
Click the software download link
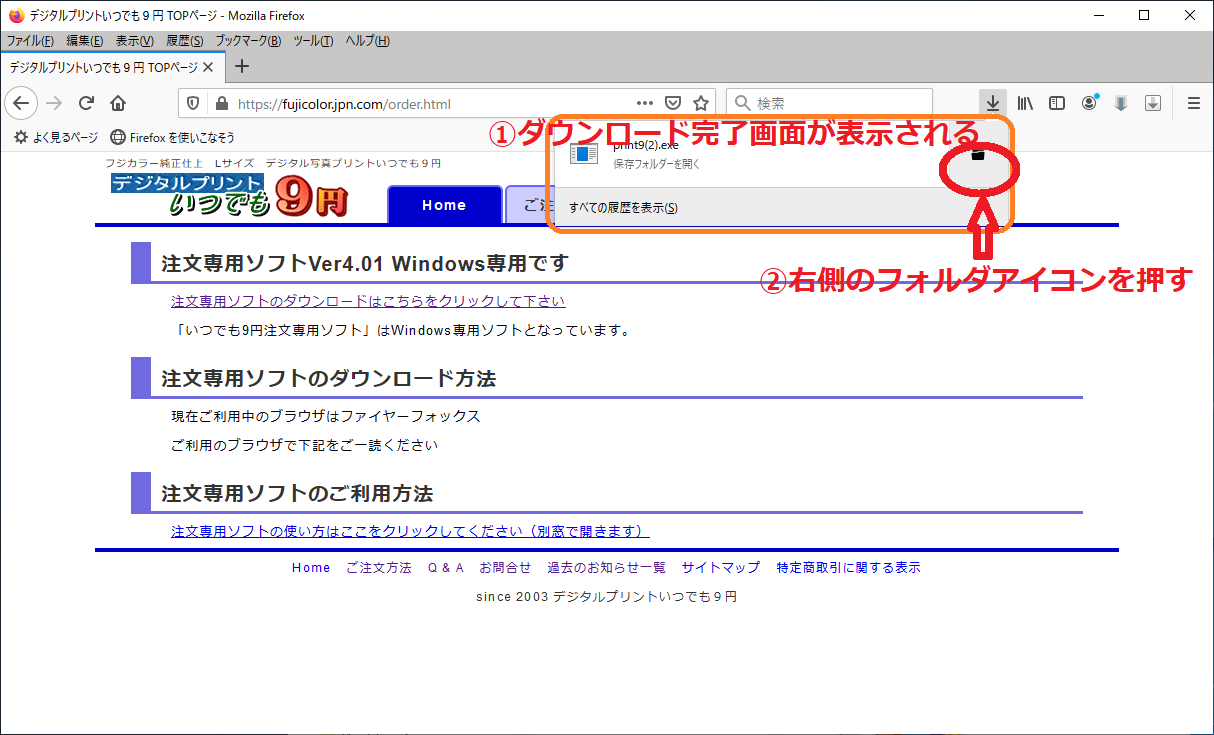[367, 301]
